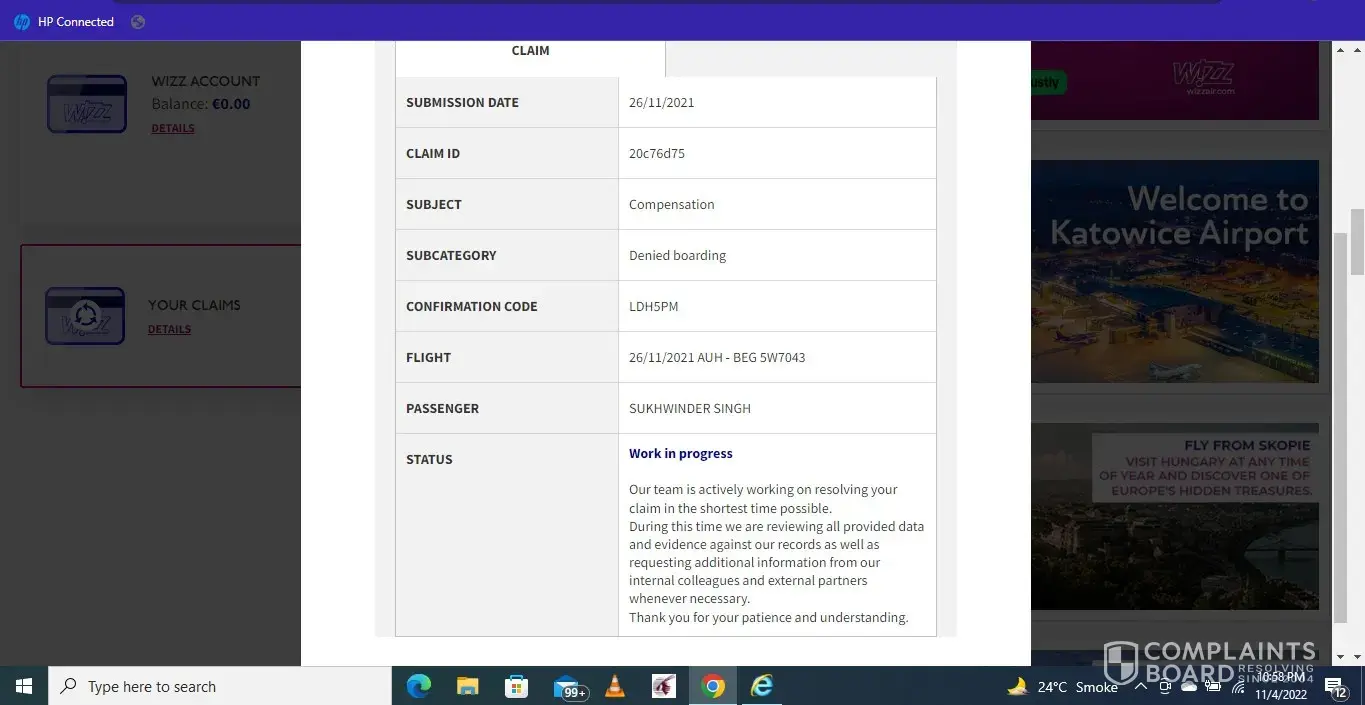Launch VLC media player from the taskbar
This screenshot has width=1365, height=705.
(x=615, y=686)
